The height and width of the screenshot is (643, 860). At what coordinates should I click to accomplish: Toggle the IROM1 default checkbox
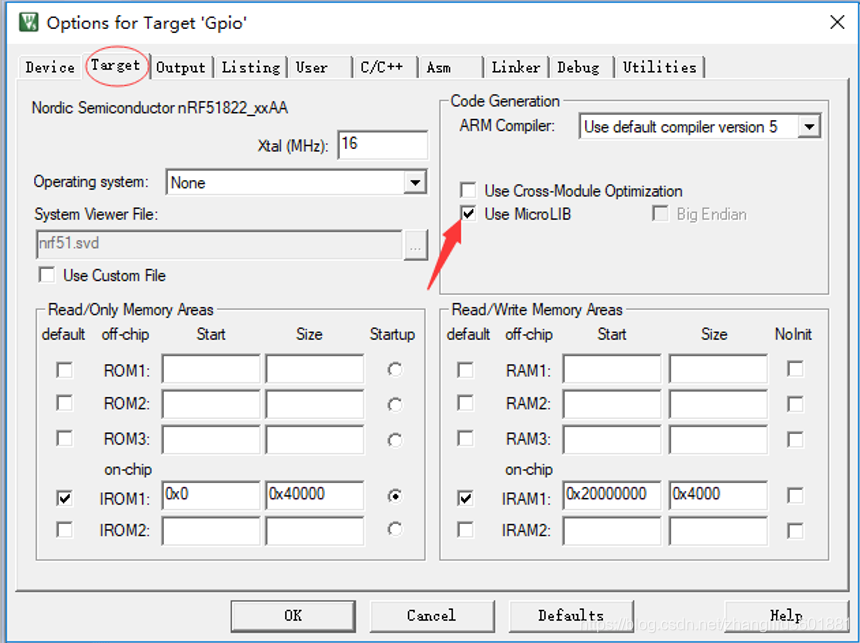[x=64, y=498]
